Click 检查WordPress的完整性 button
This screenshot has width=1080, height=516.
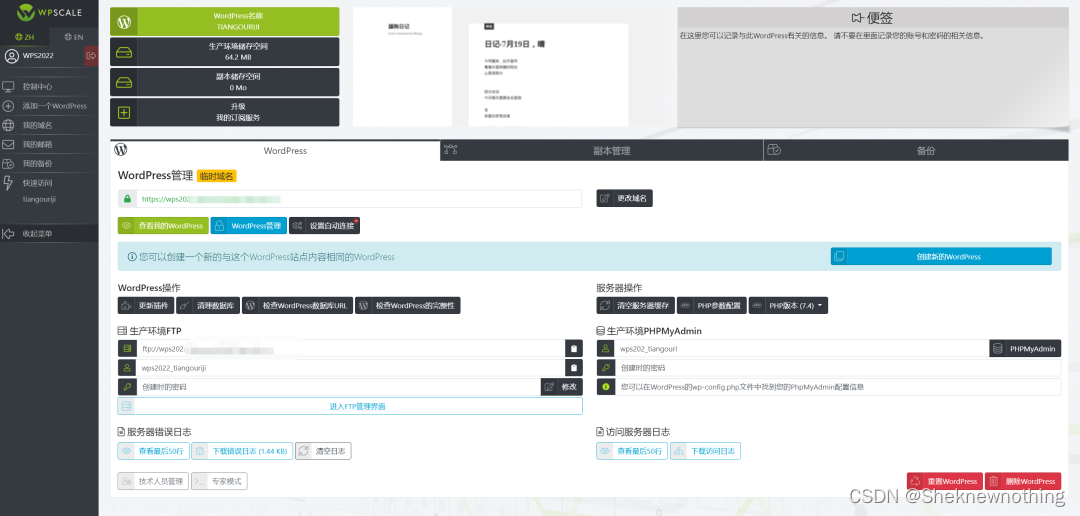[408, 305]
